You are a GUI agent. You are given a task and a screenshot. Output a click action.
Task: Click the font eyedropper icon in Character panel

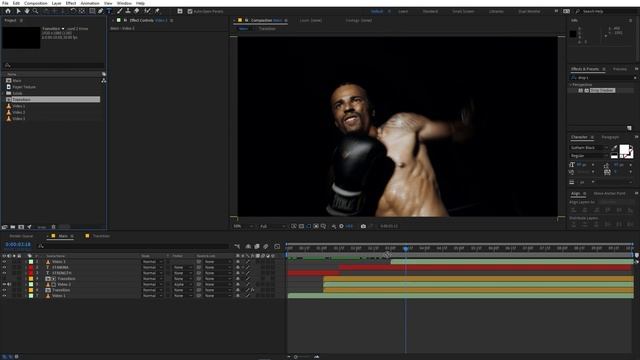click(x=614, y=148)
